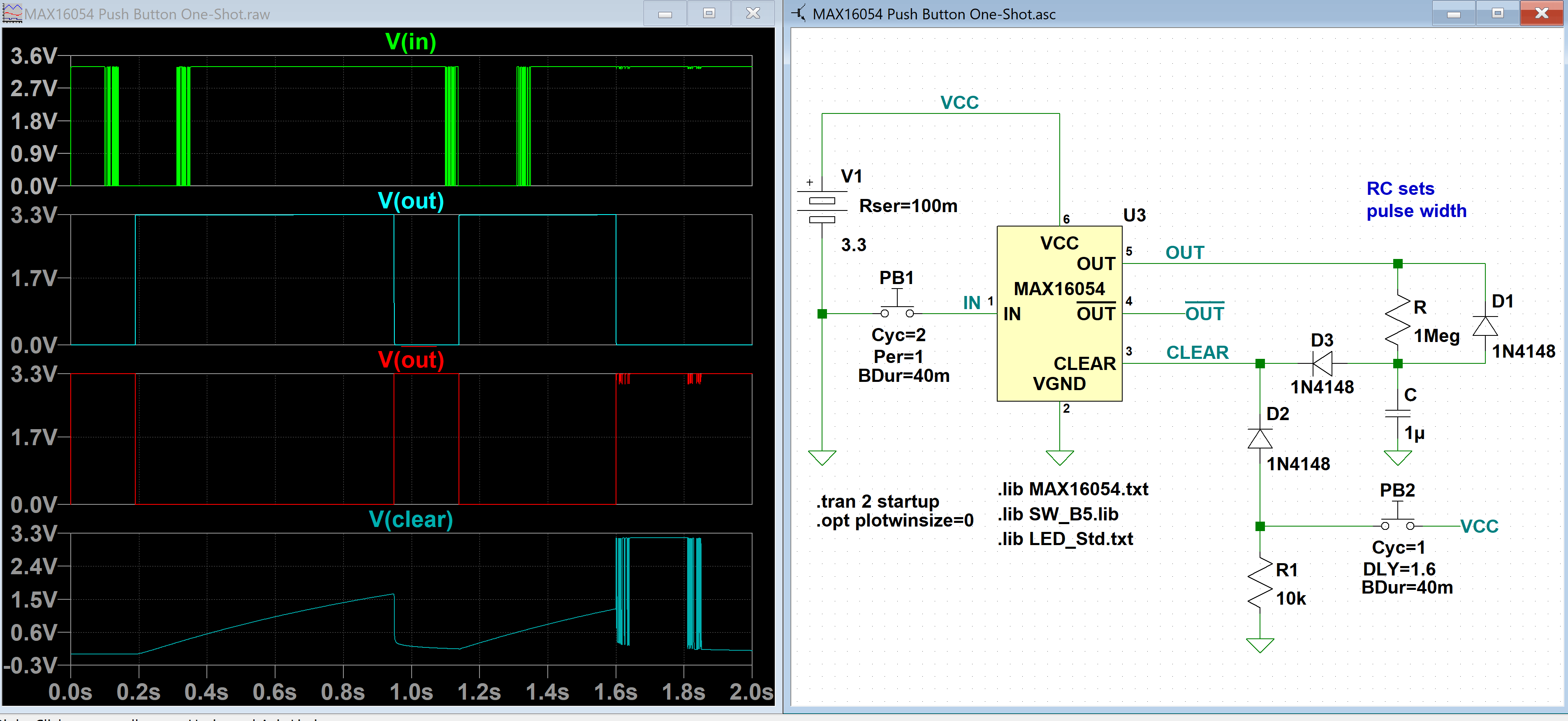Maximize the waveform .raw window

(x=709, y=13)
